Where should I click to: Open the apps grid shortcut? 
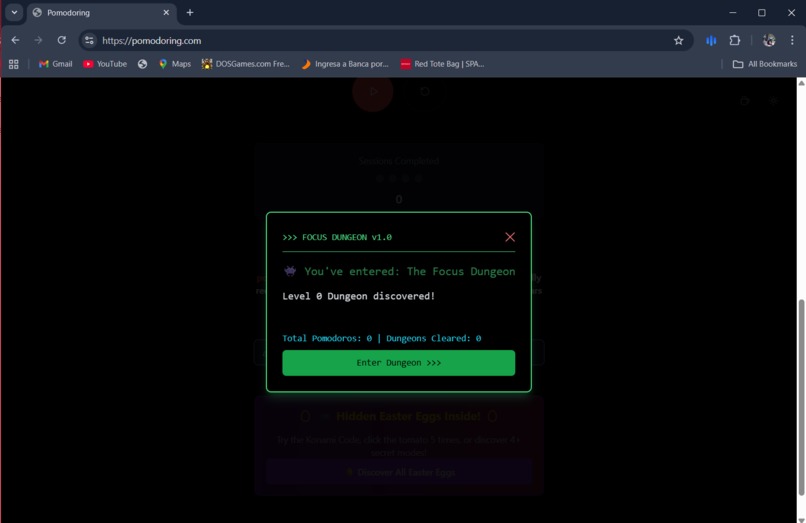pos(14,64)
